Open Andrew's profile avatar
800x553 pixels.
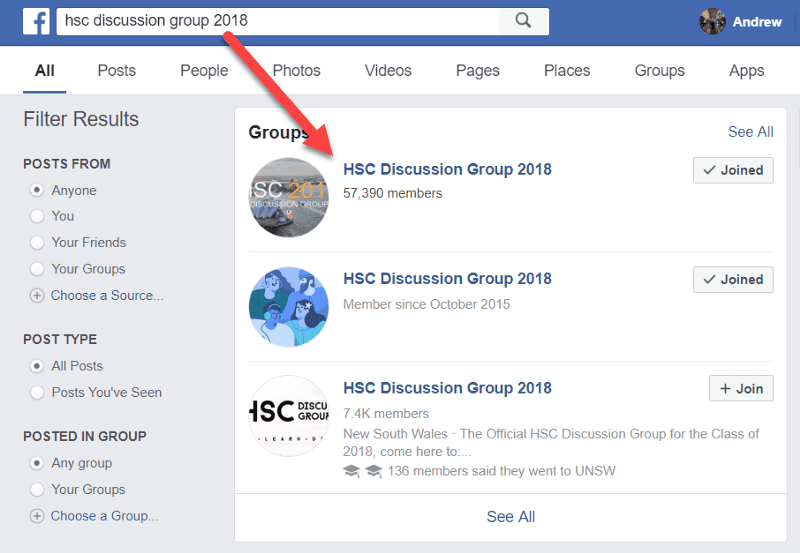click(713, 21)
